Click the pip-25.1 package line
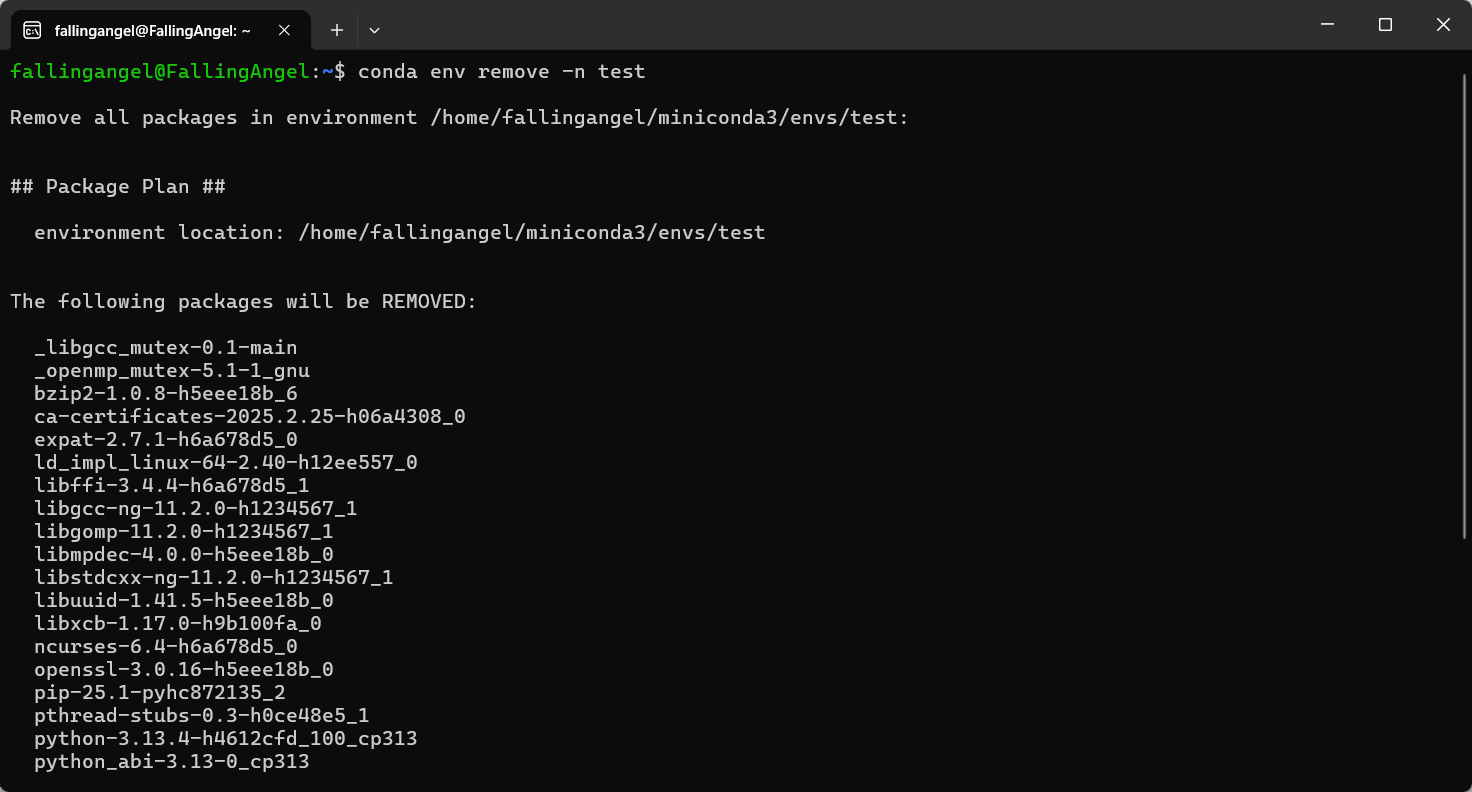1472x792 pixels. [x=160, y=693]
